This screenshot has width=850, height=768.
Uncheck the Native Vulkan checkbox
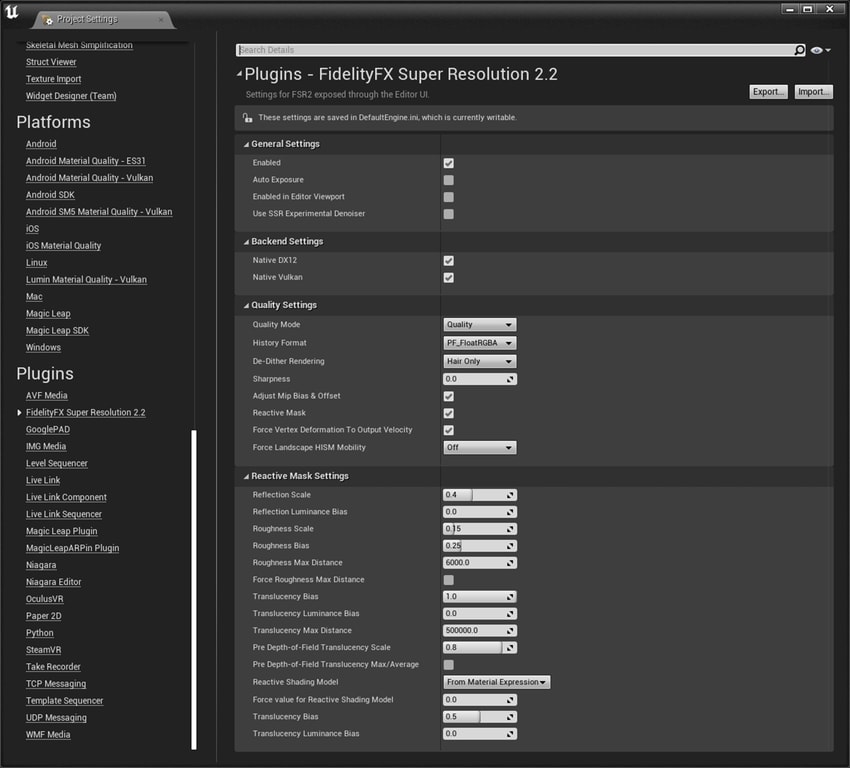(x=449, y=277)
